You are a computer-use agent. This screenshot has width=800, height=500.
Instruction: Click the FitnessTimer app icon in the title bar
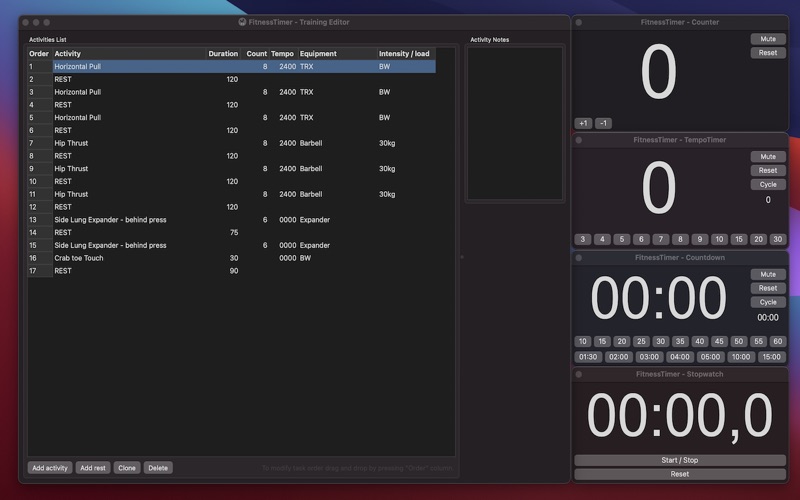(x=242, y=22)
